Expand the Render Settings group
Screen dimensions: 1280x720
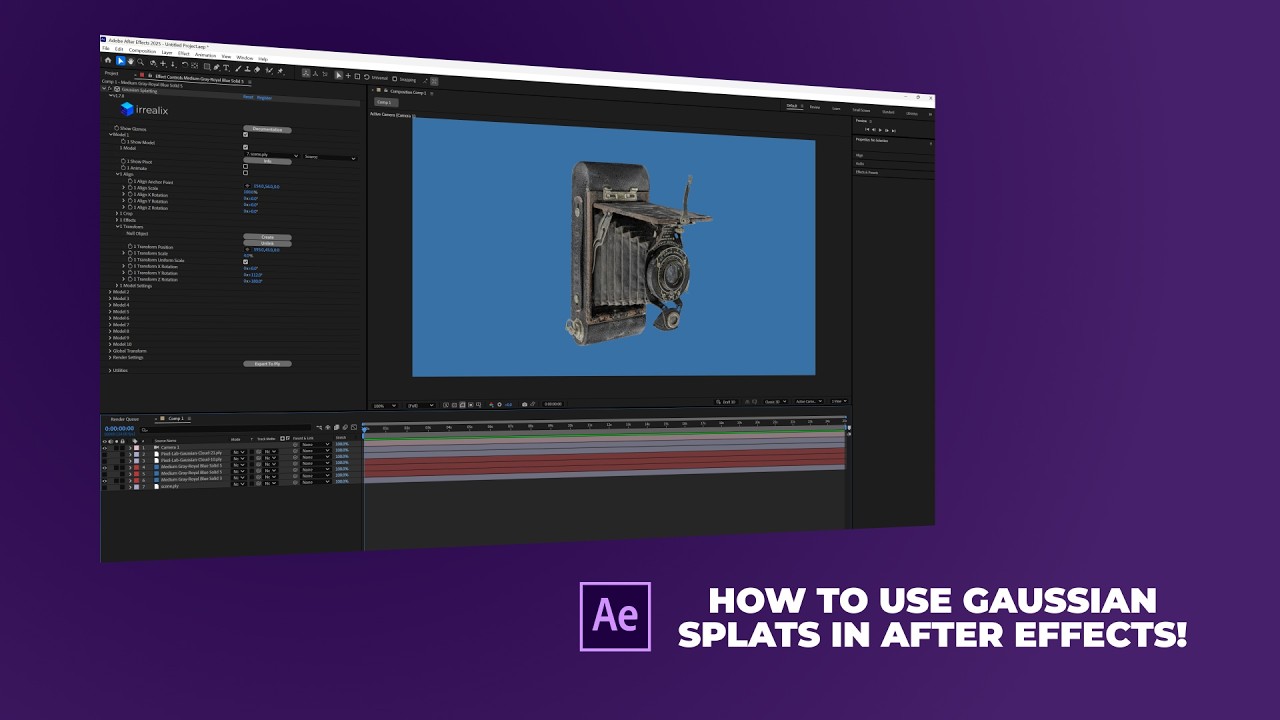pos(110,357)
